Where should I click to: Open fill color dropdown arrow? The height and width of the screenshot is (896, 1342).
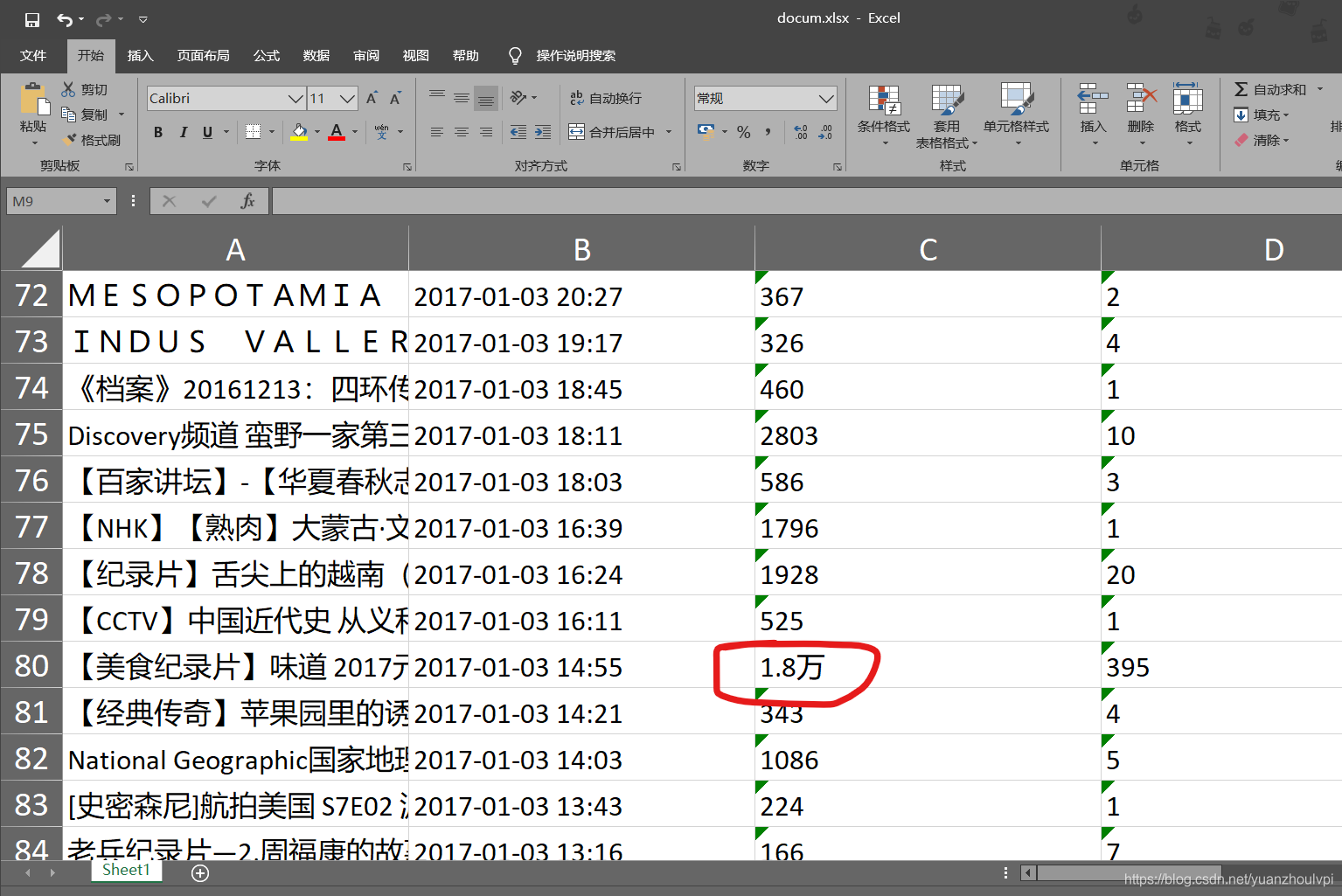click(317, 132)
